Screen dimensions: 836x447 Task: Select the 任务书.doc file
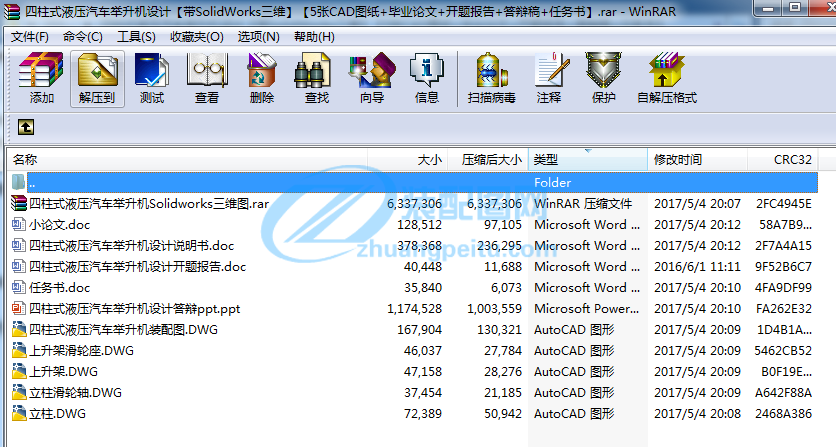[x=59, y=288]
